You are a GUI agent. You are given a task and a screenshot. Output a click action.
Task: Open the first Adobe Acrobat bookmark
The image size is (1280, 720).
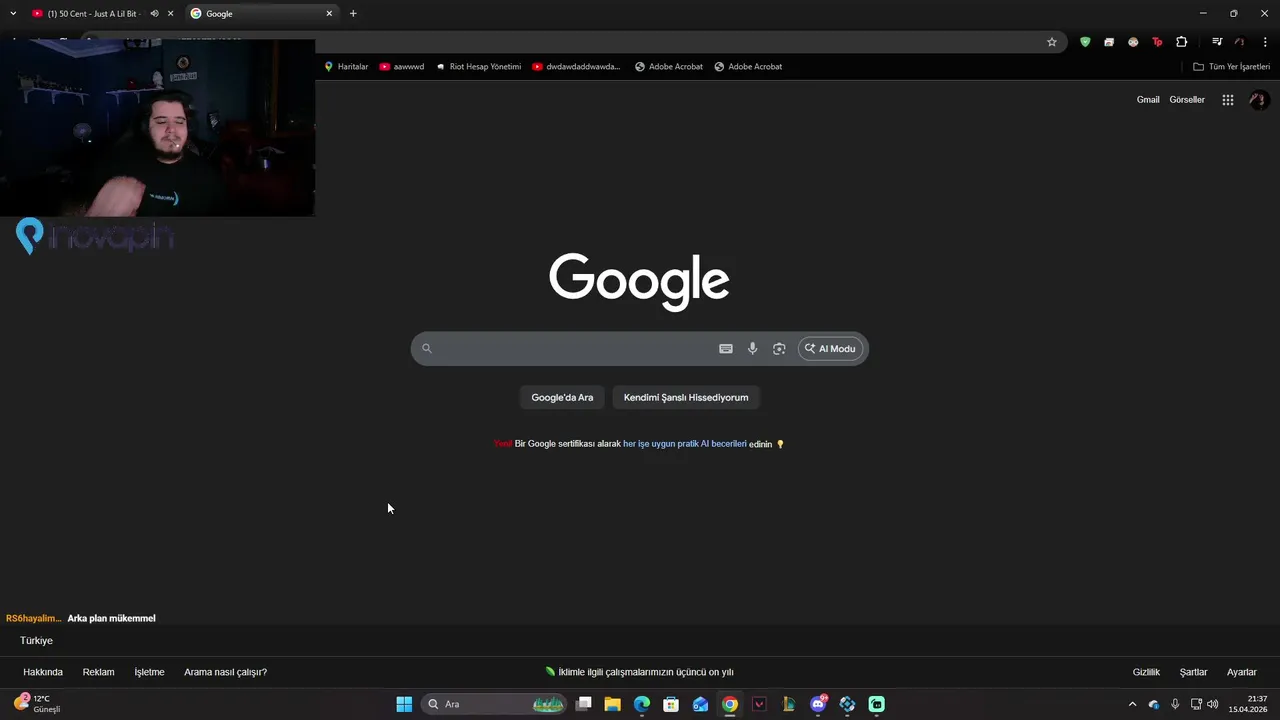pos(669,66)
